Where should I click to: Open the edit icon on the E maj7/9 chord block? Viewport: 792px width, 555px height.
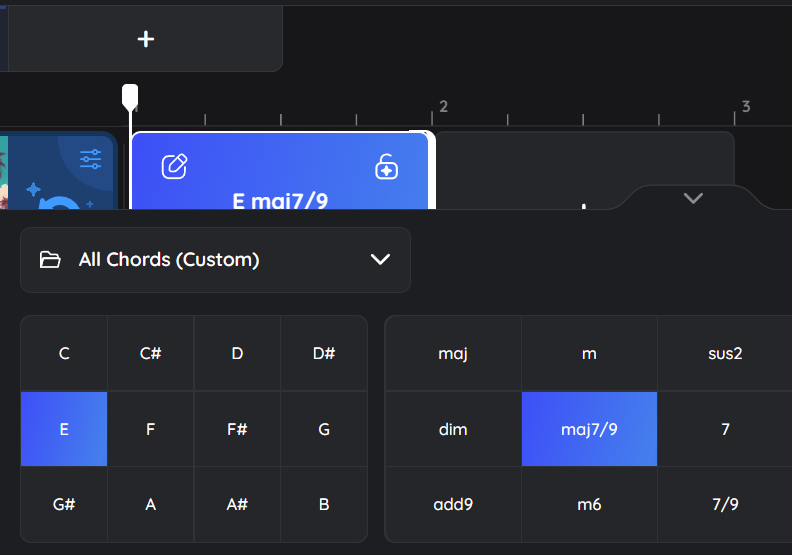174,166
